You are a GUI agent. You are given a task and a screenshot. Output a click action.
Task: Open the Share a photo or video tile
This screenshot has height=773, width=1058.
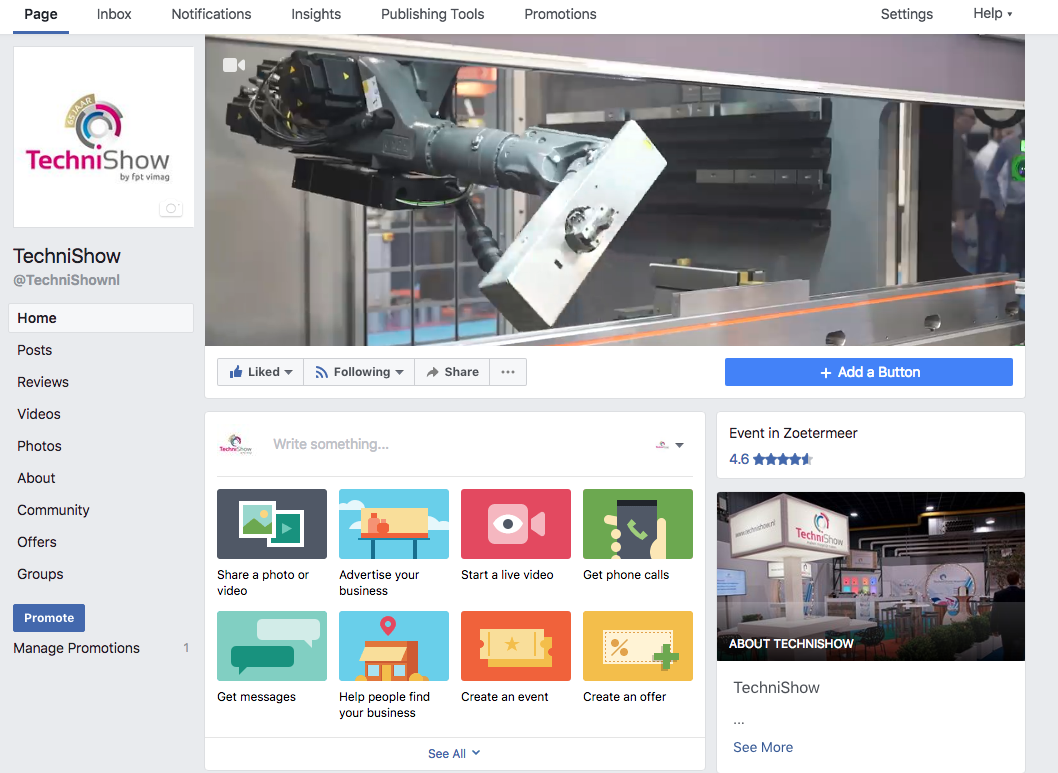[271, 524]
